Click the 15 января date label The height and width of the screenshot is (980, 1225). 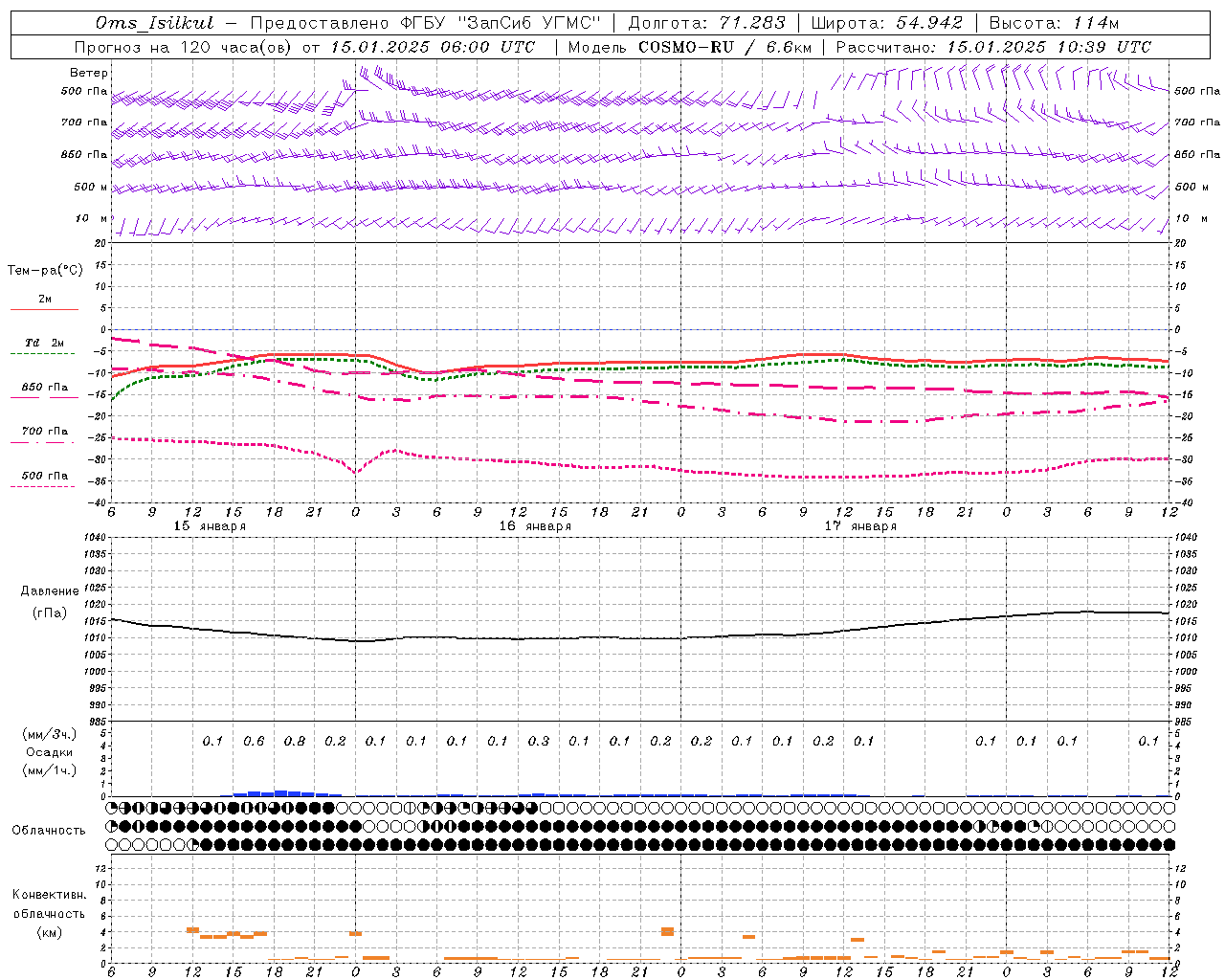coord(210,526)
